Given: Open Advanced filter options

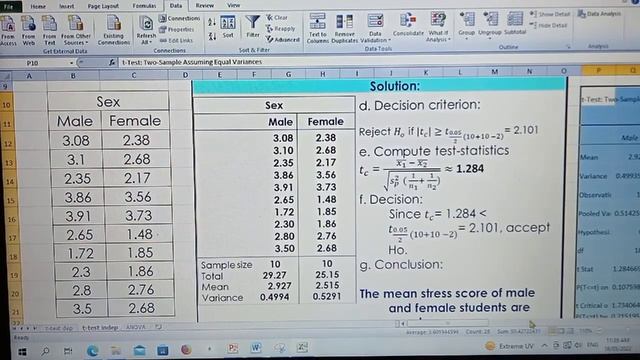Looking at the screenshot, I should pos(282,40).
